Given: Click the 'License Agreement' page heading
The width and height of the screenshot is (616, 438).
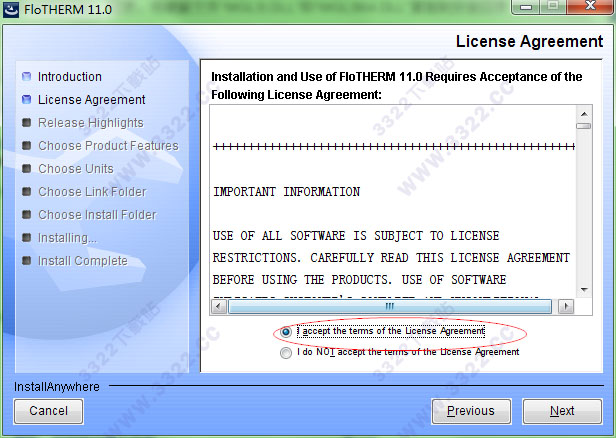Looking at the screenshot, I should click(529, 41).
